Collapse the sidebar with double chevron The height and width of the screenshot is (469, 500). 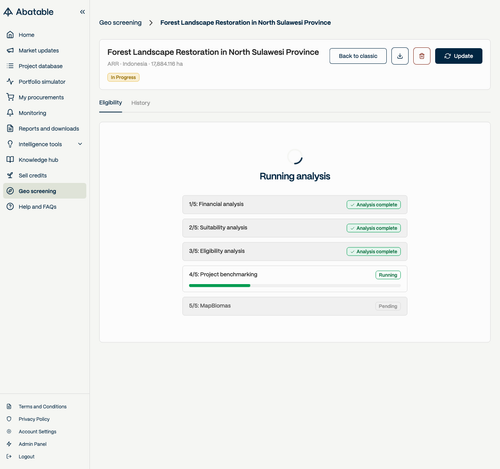(x=82, y=12)
